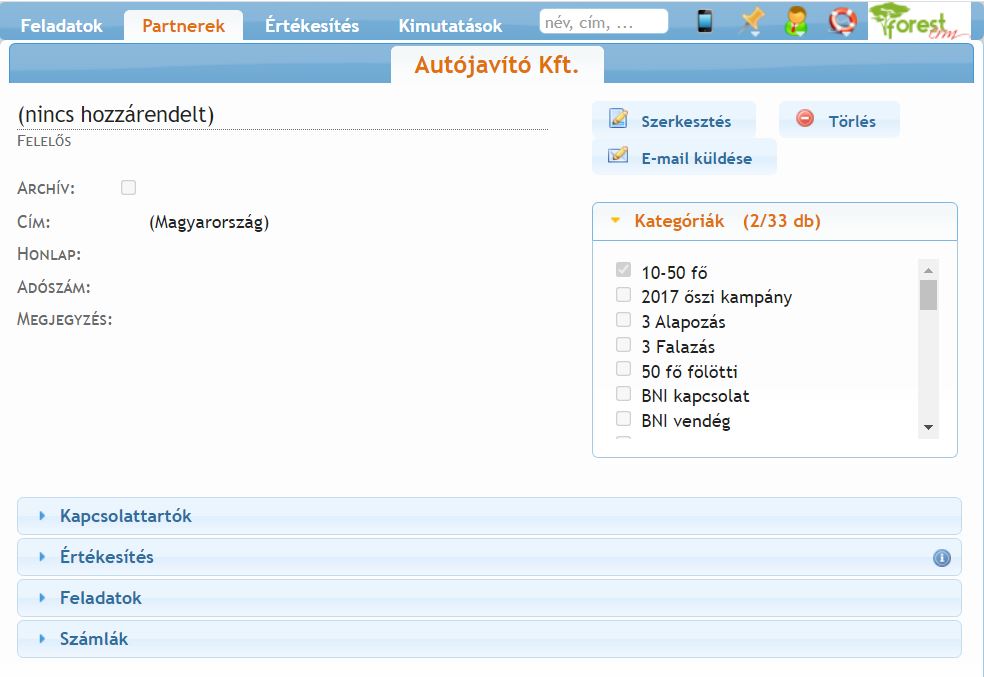Click the Szerkesztés button

tap(674, 121)
